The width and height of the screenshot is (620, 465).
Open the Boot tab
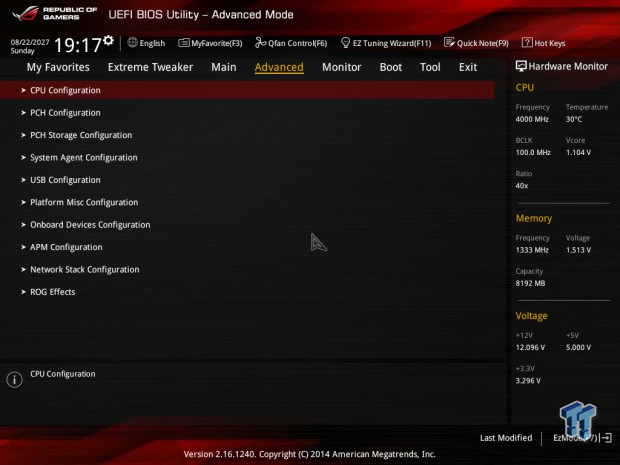(x=391, y=67)
